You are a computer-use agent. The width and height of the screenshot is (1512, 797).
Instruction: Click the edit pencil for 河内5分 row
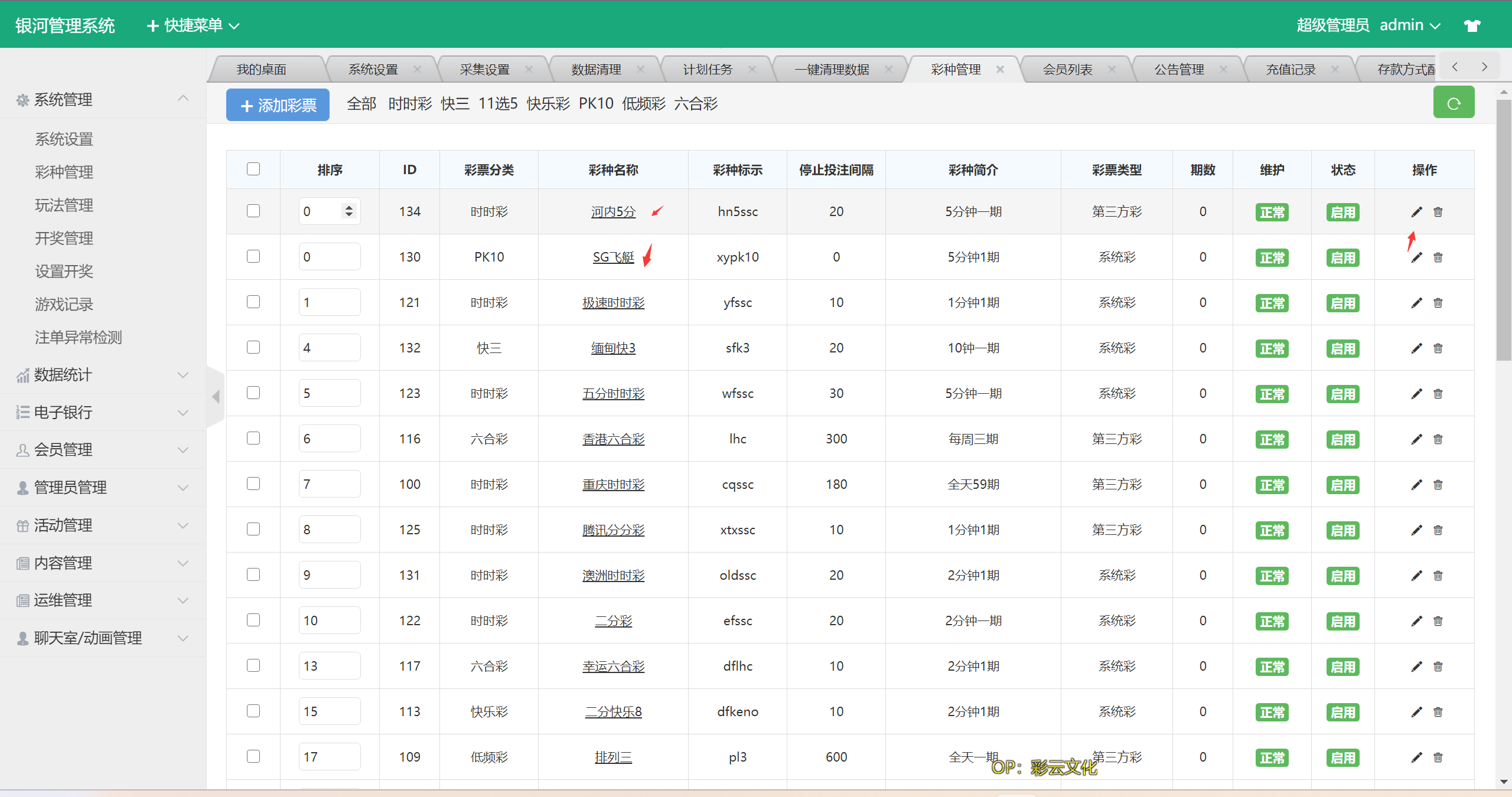coord(1416,212)
